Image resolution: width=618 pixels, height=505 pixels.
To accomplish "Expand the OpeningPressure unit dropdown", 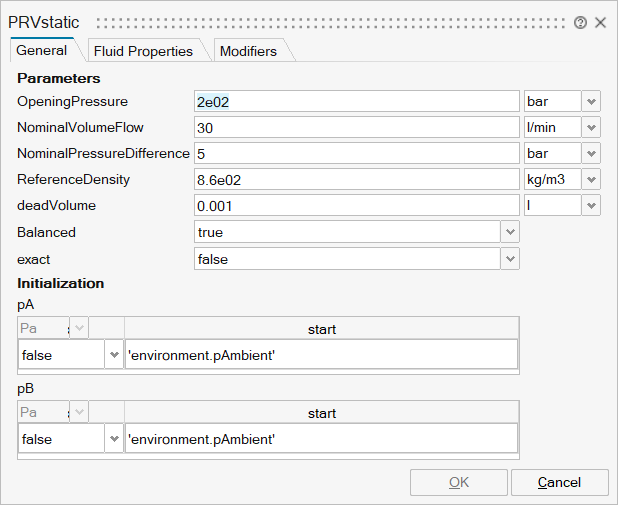I will (x=591, y=102).
